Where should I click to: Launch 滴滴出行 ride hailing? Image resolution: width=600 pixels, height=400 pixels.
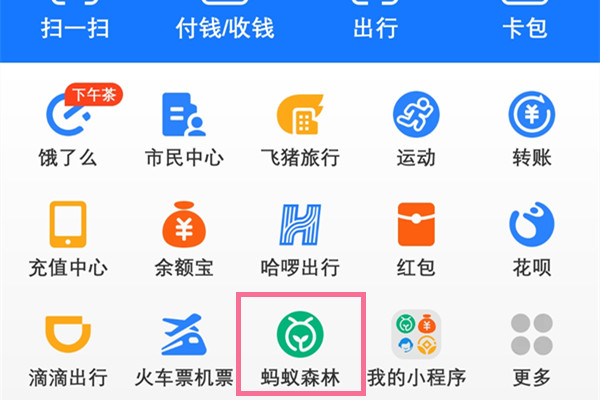(x=68, y=334)
